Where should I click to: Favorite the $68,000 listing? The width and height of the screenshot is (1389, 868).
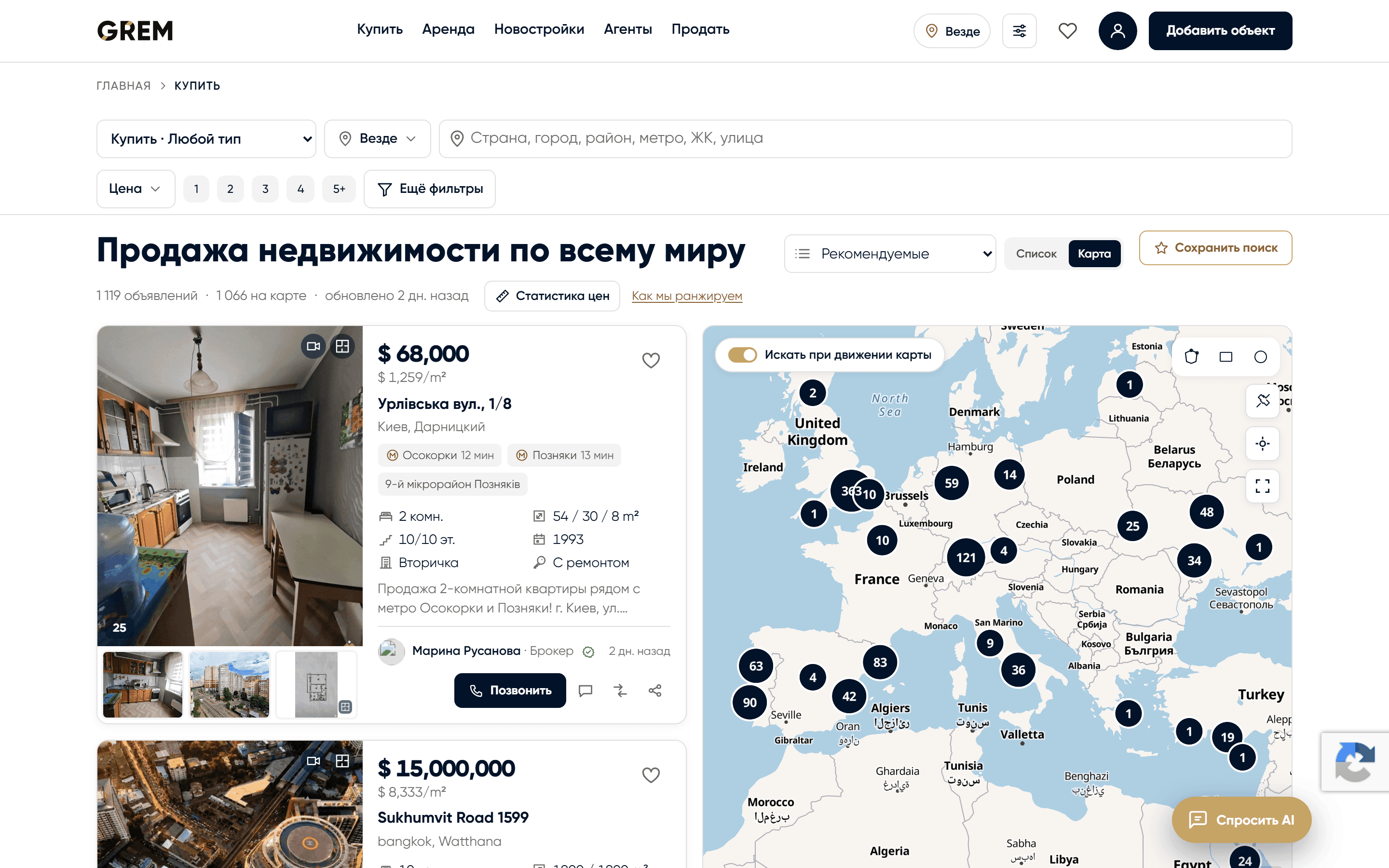[650, 360]
